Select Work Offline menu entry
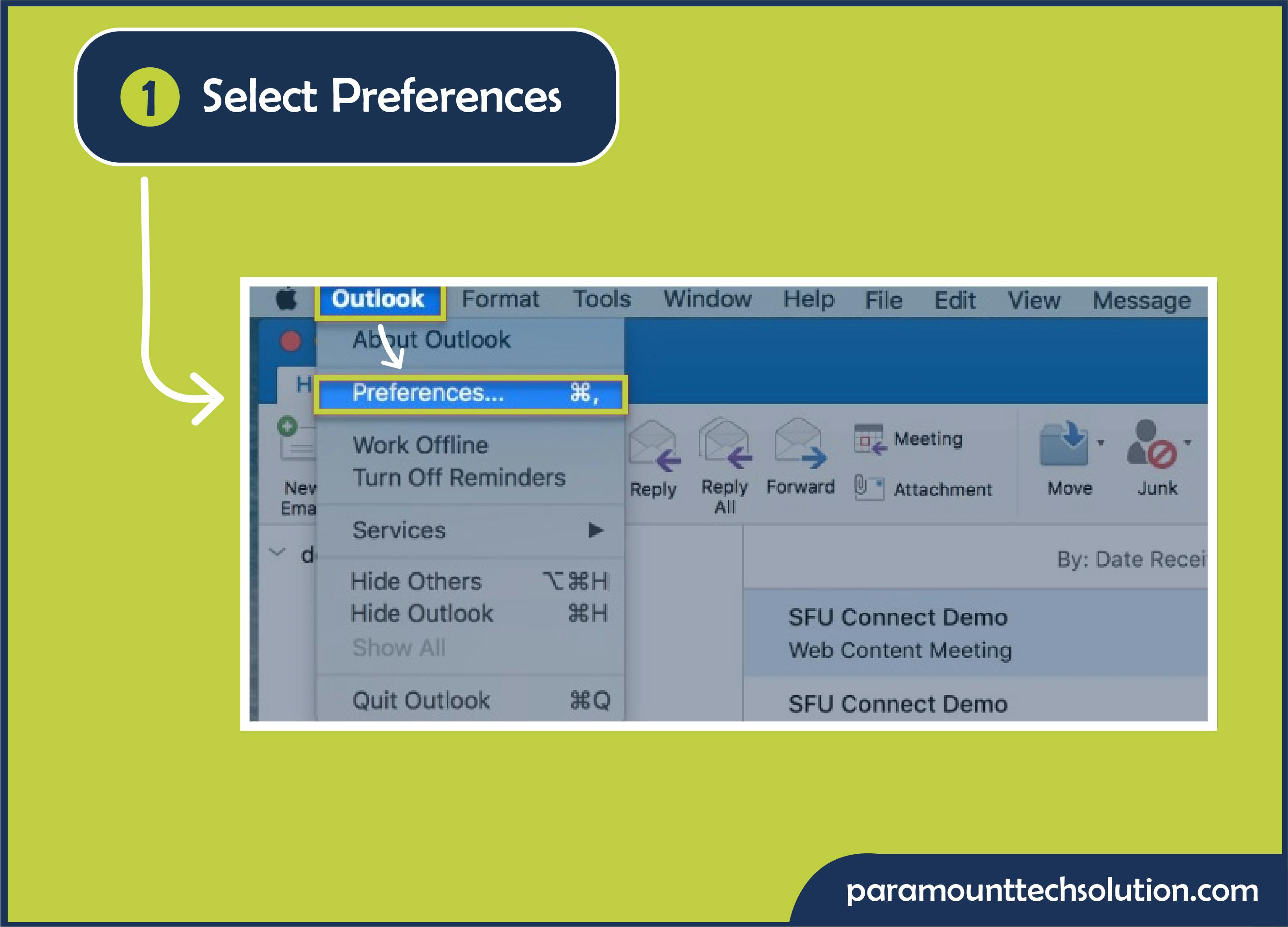 [470, 445]
